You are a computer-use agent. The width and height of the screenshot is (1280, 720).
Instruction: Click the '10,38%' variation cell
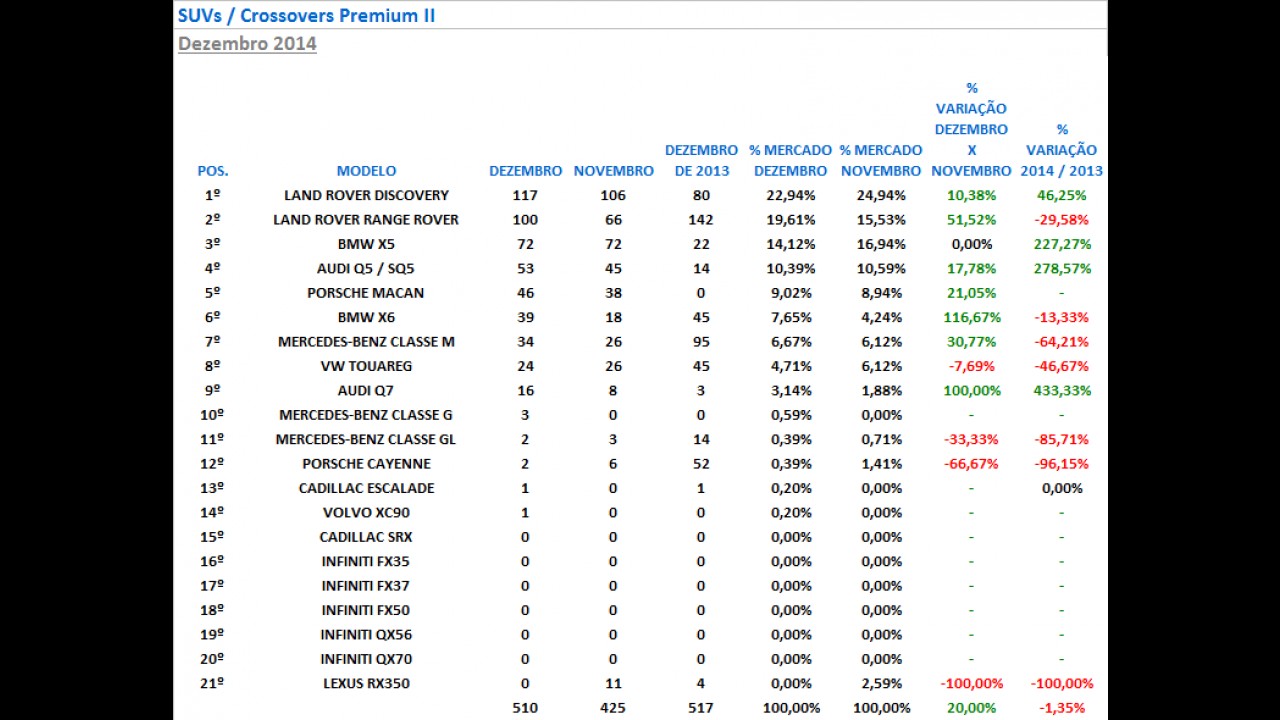(x=971, y=195)
